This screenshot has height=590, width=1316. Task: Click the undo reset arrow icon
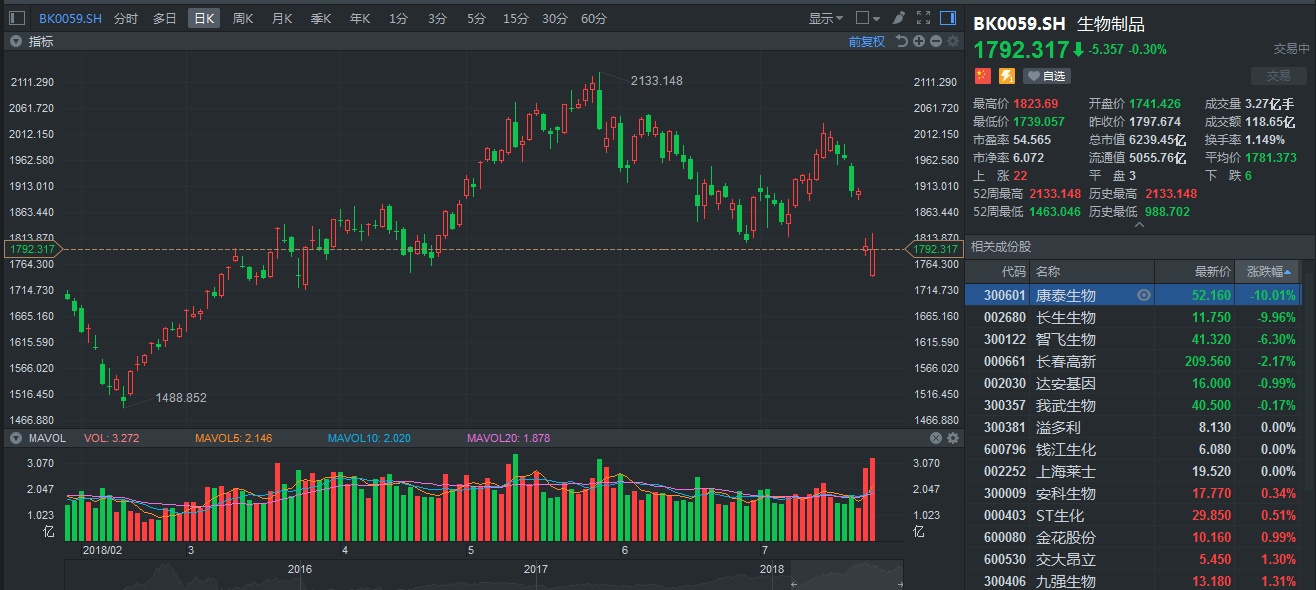[x=901, y=41]
